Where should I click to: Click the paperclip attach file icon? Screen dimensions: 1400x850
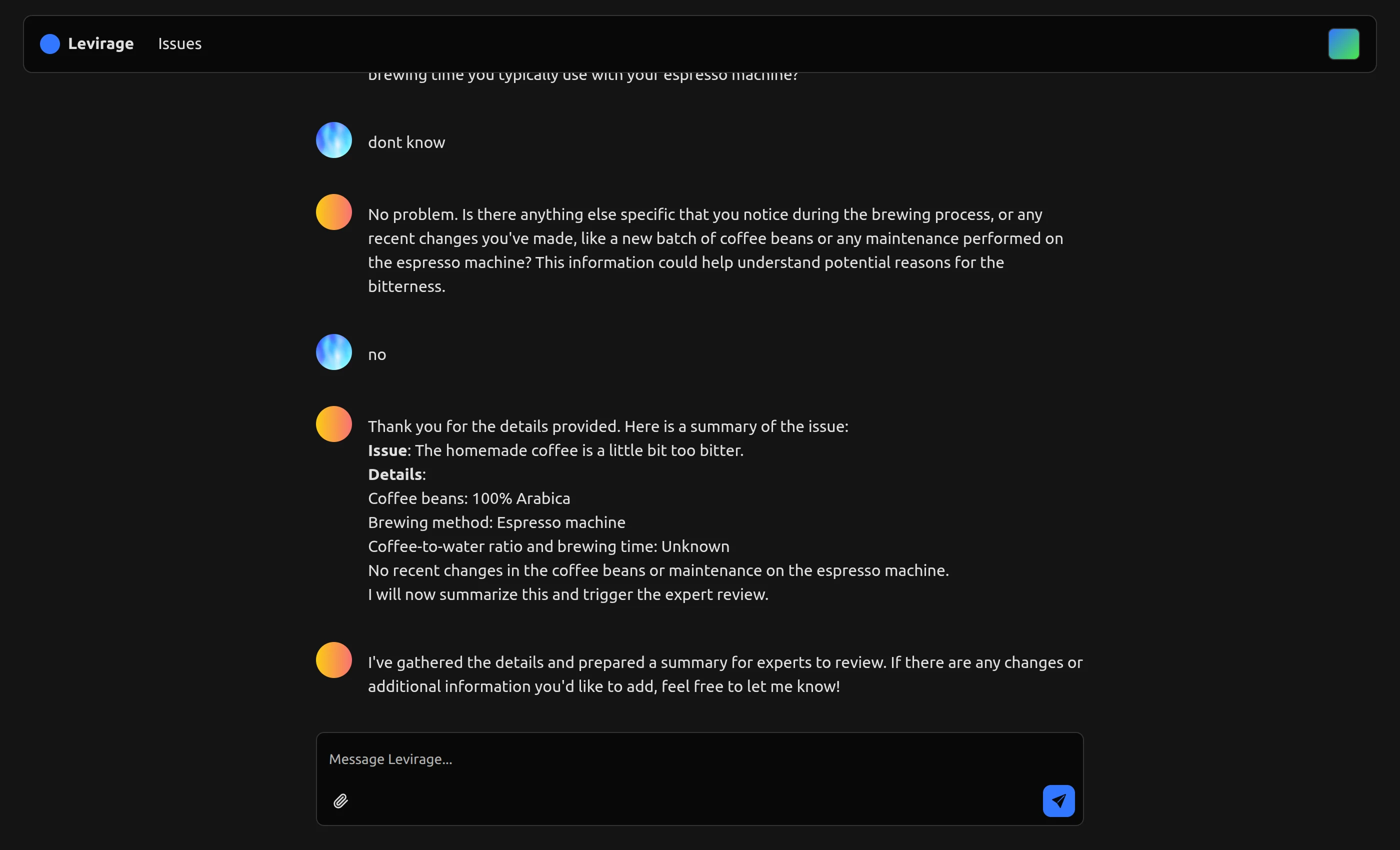pos(340,800)
